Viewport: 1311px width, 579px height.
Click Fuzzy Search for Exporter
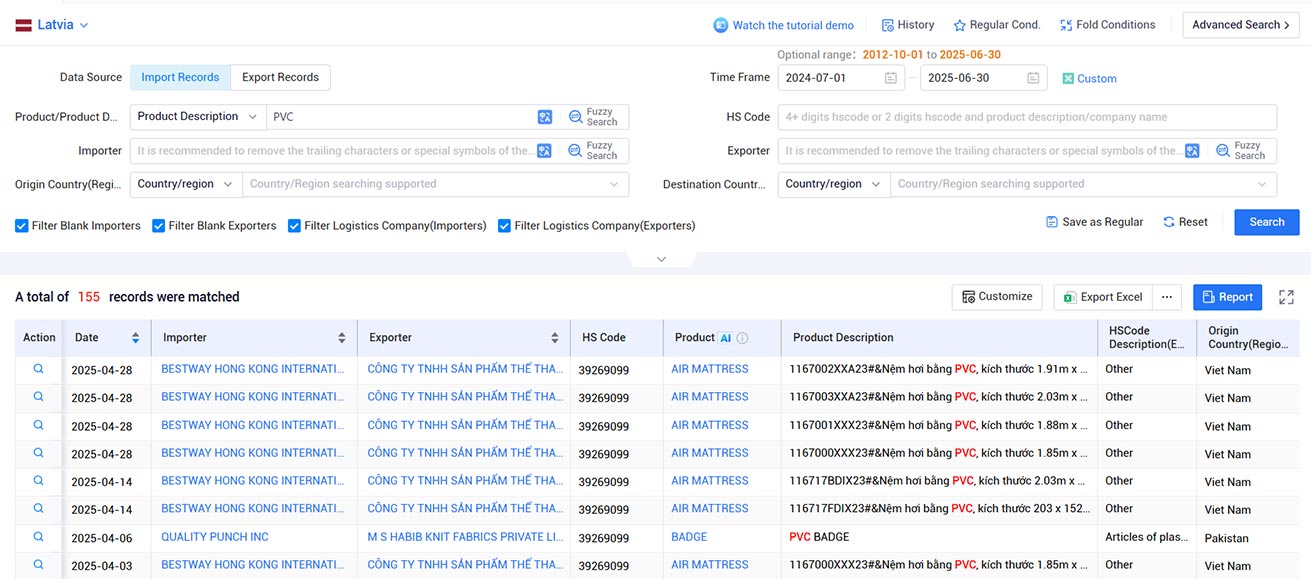coord(1241,151)
